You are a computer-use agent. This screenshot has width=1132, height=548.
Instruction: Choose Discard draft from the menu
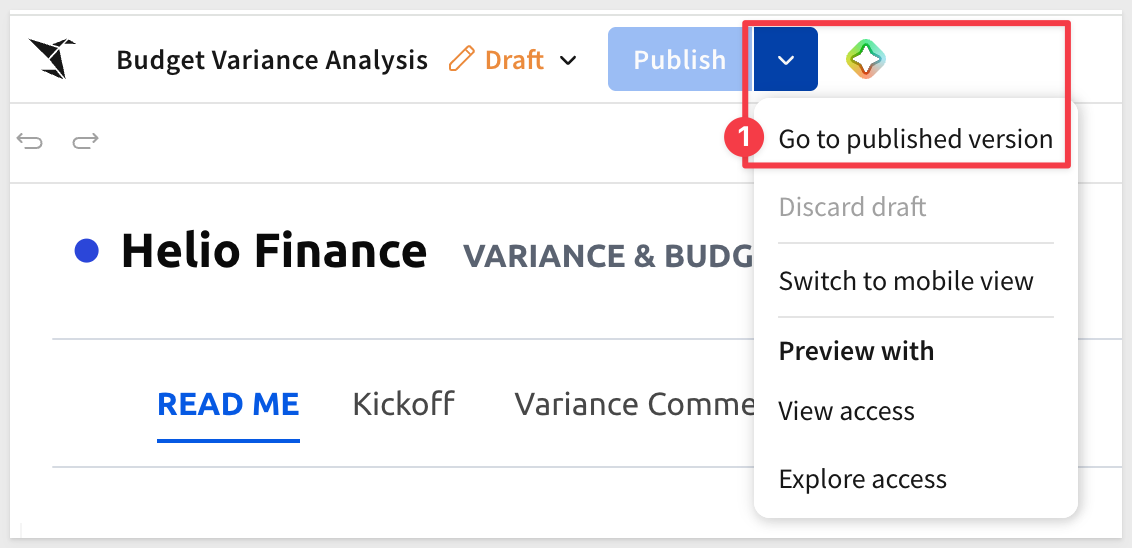[x=852, y=207]
